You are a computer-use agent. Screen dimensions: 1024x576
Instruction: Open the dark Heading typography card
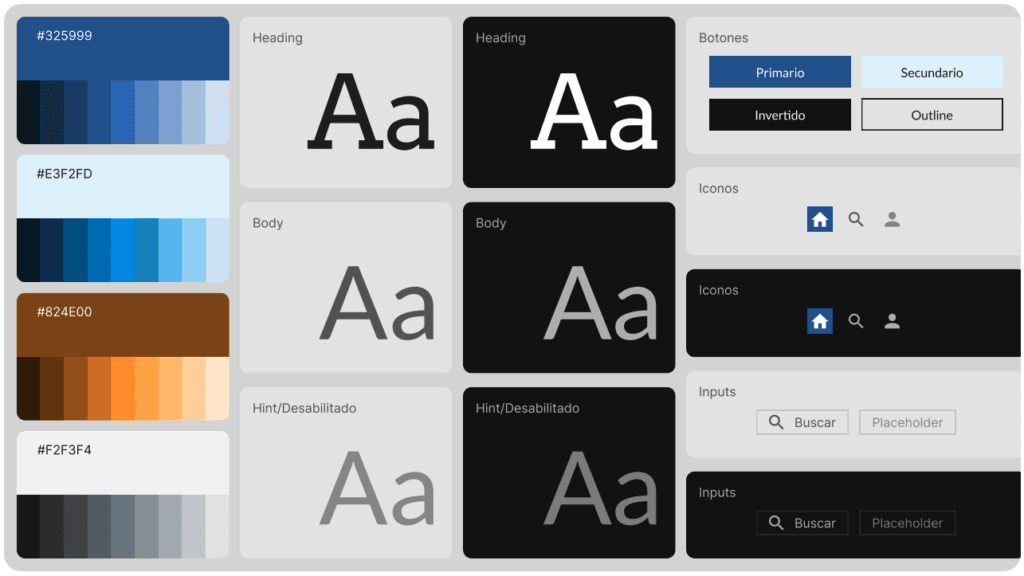pyautogui.click(x=569, y=102)
